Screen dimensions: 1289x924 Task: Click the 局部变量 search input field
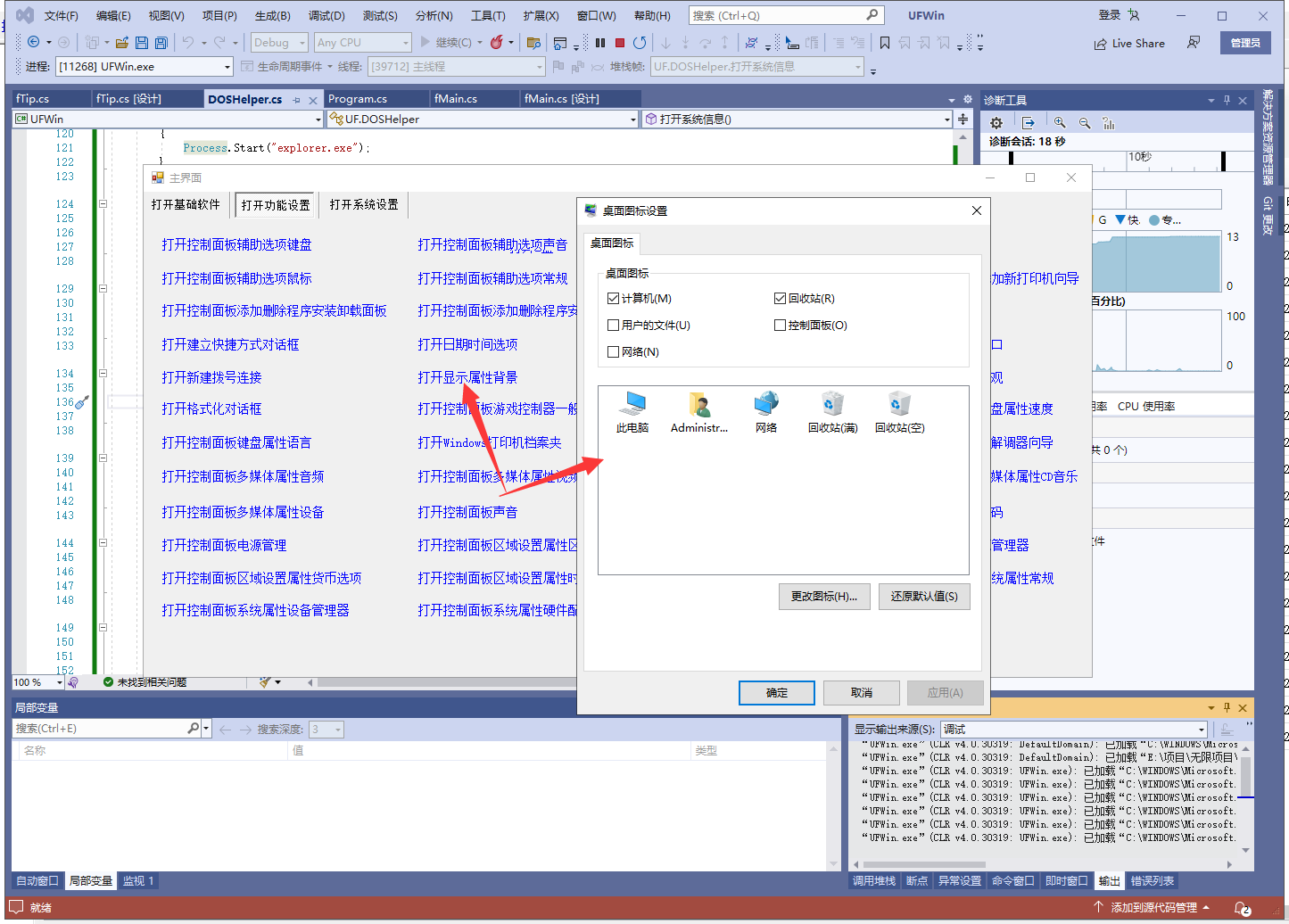coord(100,729)
